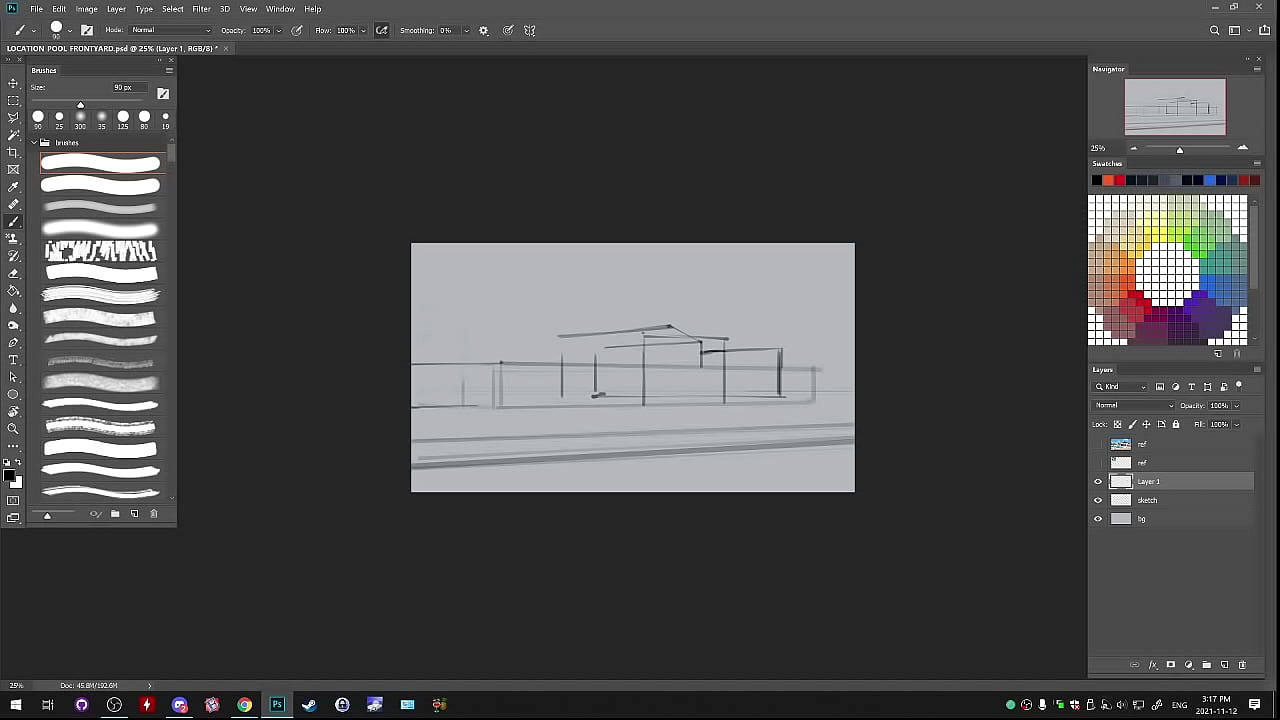Screen dimensions: 1280x720
Task: Toggle visibility of the bg layer
Action: click(1098, 519)
